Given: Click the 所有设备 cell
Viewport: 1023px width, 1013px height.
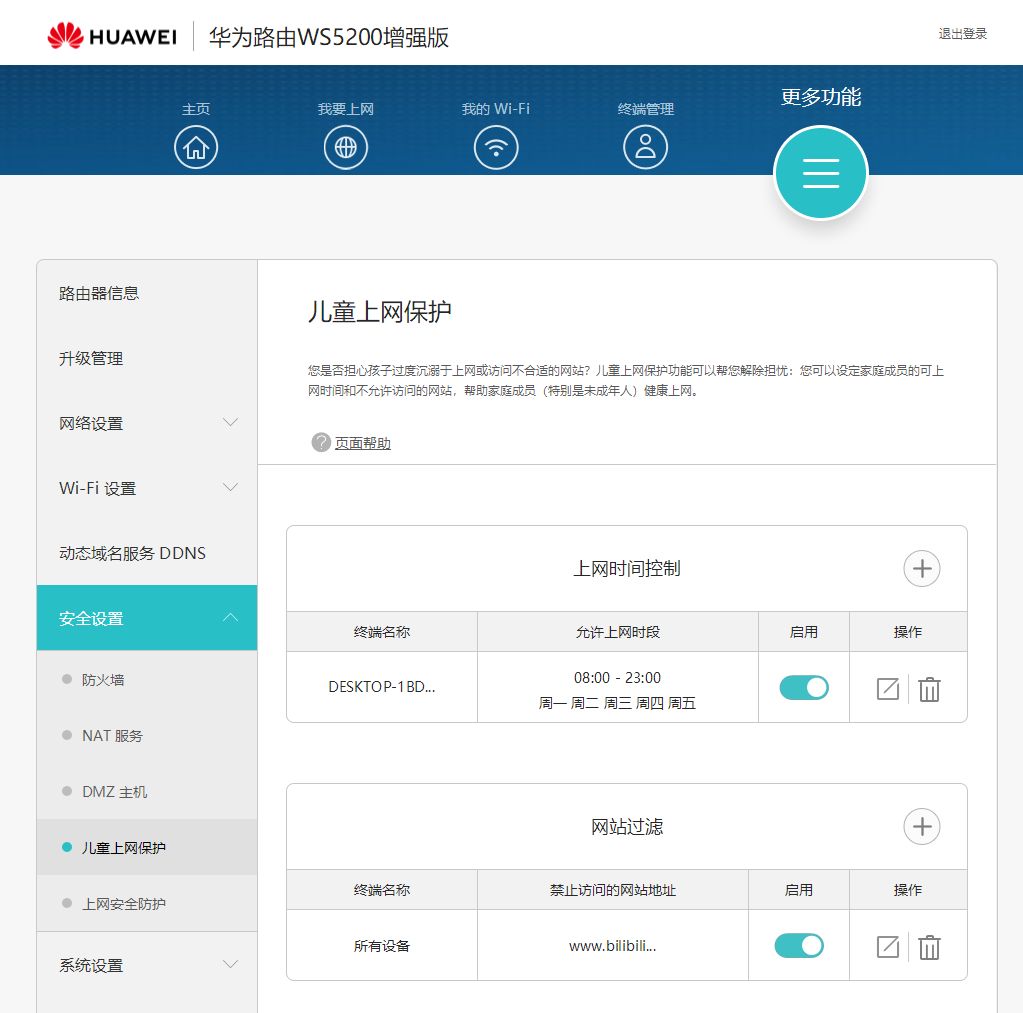Looking at the screenshot, I should 382,946.
